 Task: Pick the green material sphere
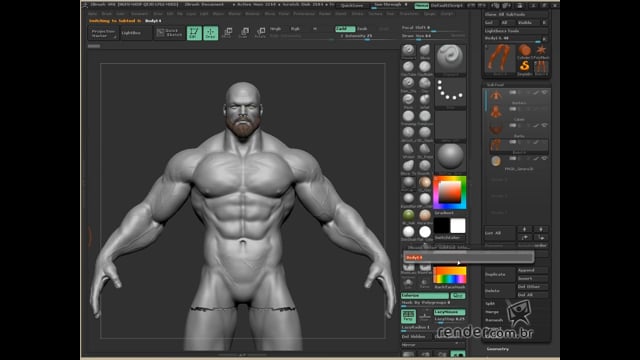tap(408, 215)
